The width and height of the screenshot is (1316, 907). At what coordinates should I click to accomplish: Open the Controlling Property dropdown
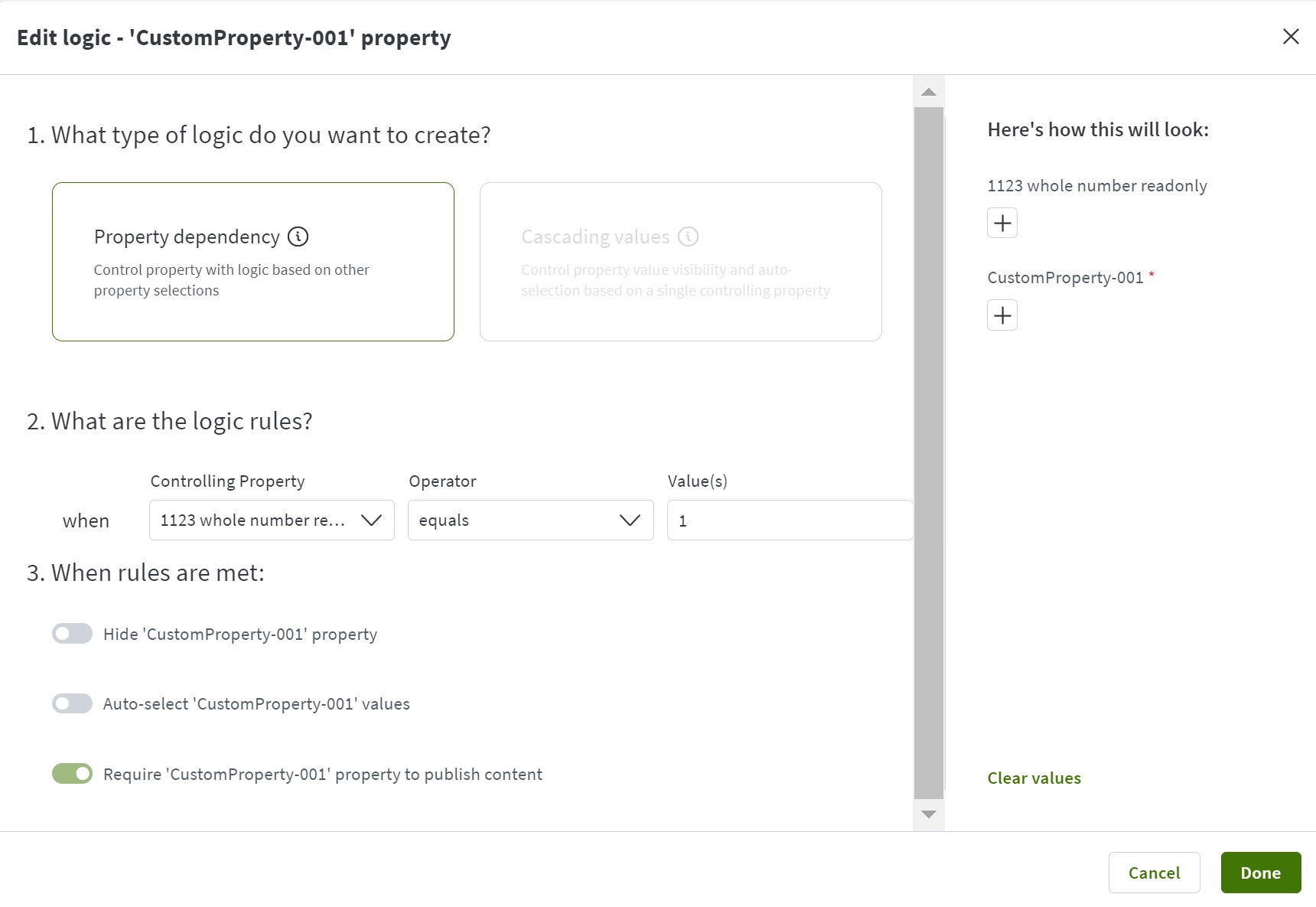[x=272, y=520]
